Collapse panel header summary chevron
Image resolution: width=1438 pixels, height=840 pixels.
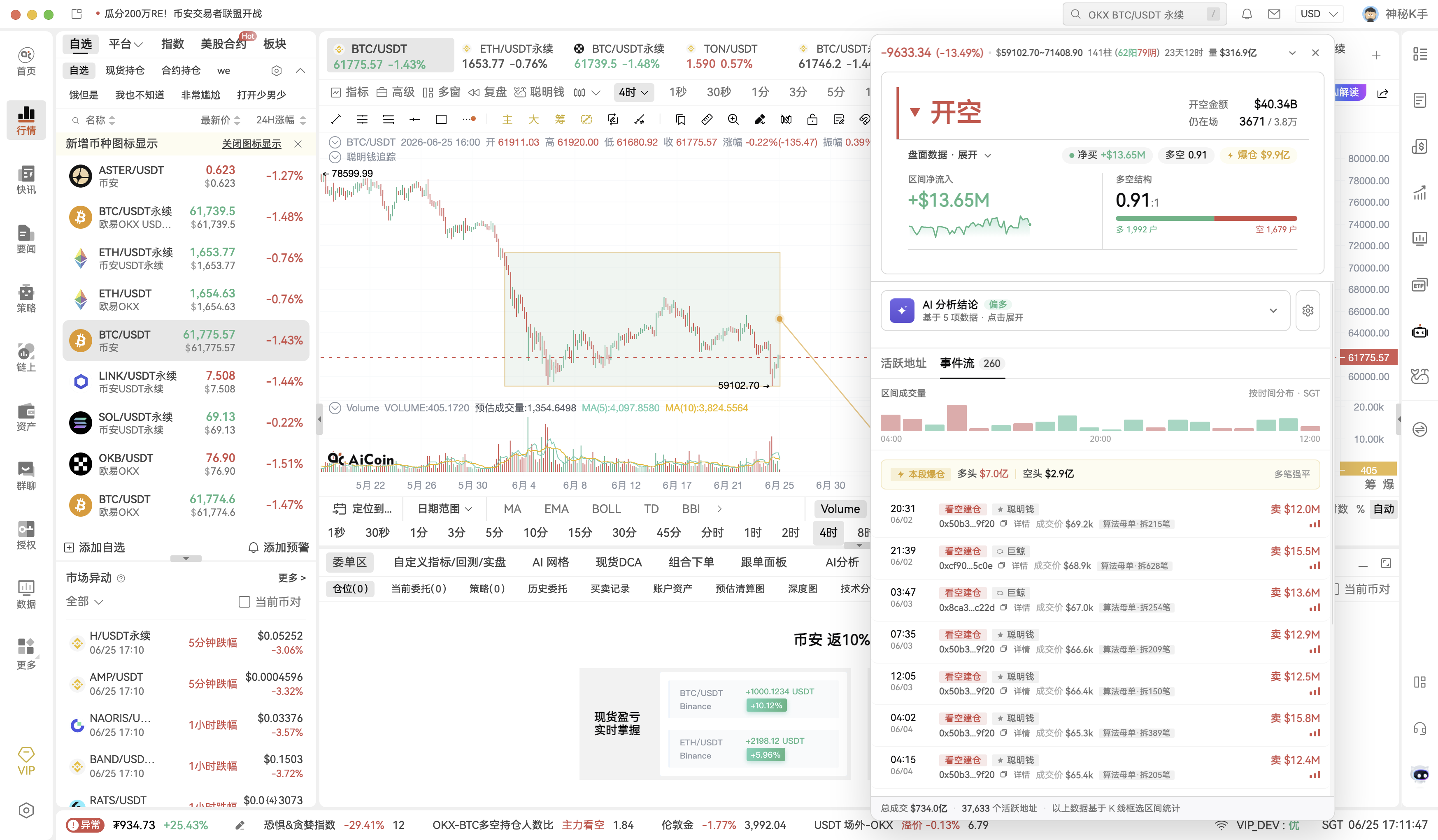(x=1292, y=53)
